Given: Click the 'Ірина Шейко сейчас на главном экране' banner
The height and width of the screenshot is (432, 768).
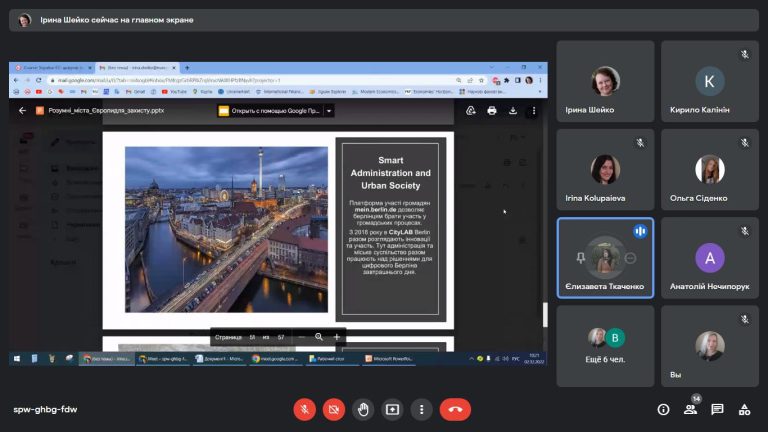Looking at the screenshot, I should 384,20.
